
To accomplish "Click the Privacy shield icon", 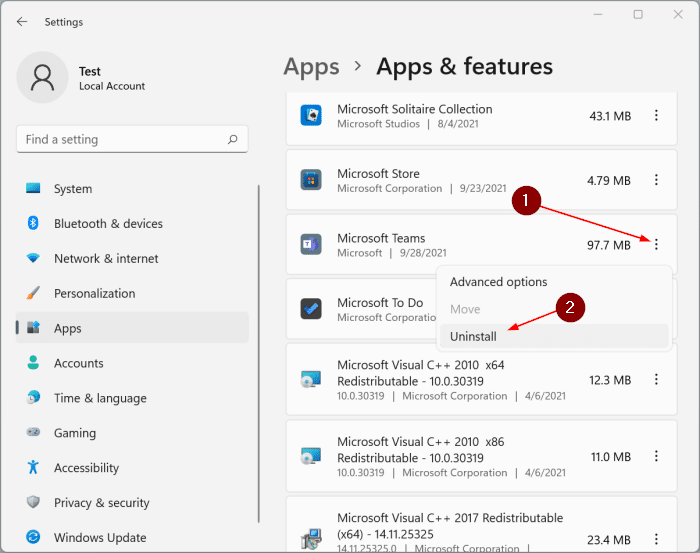I will coord(33,502).
